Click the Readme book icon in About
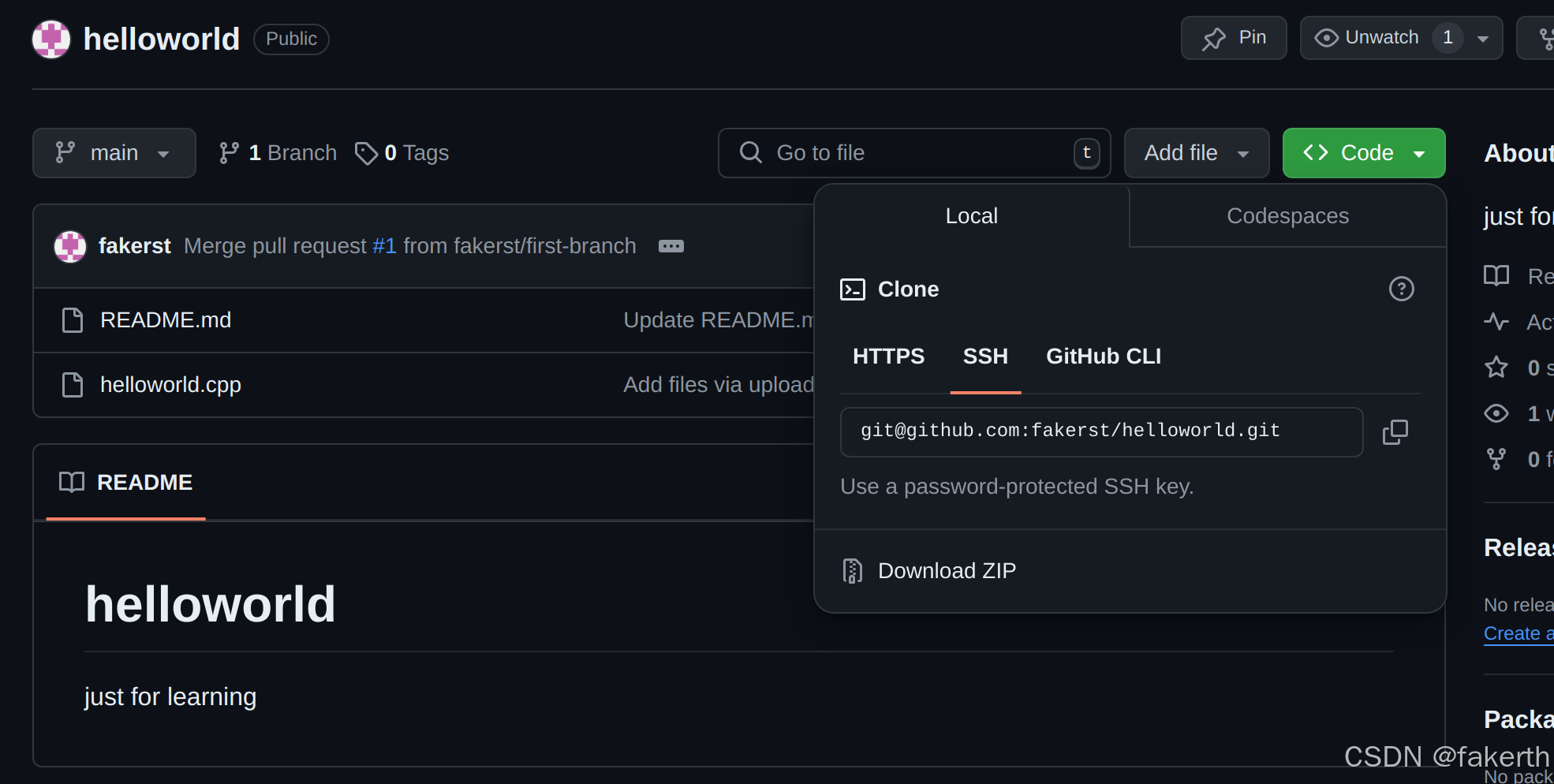The height and width of the screenshot is (784, 1554). pos(1496,276)
